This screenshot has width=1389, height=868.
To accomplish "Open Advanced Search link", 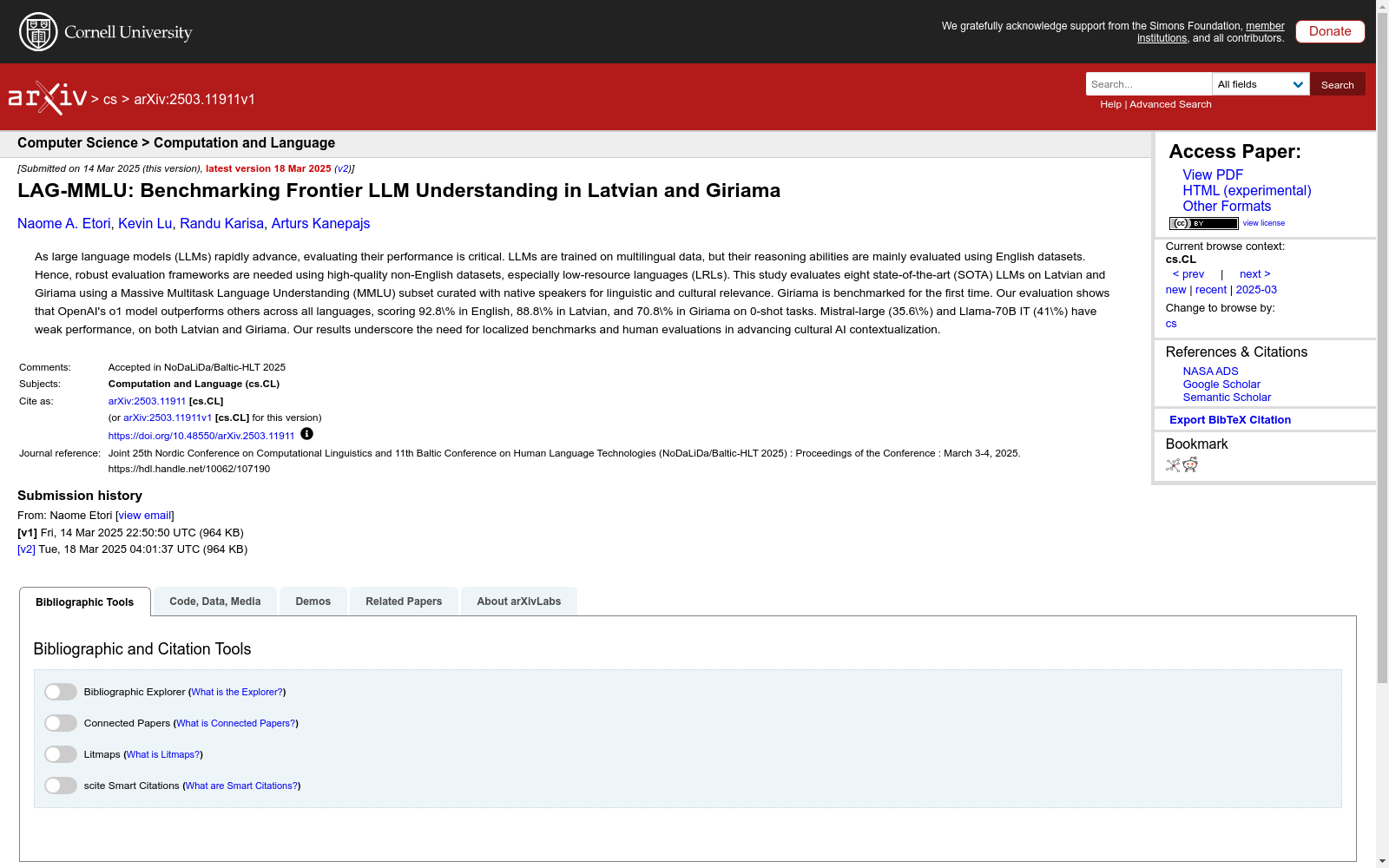I will [1170, 104].
